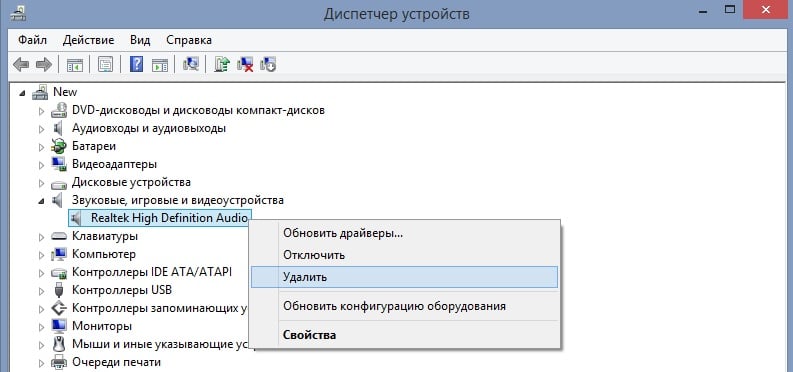Image resolution: width=793 pixels, height=372 pixels.
Task: Collapse Звуковые, игровые и видеоустройства node
Action: (41, 201)
